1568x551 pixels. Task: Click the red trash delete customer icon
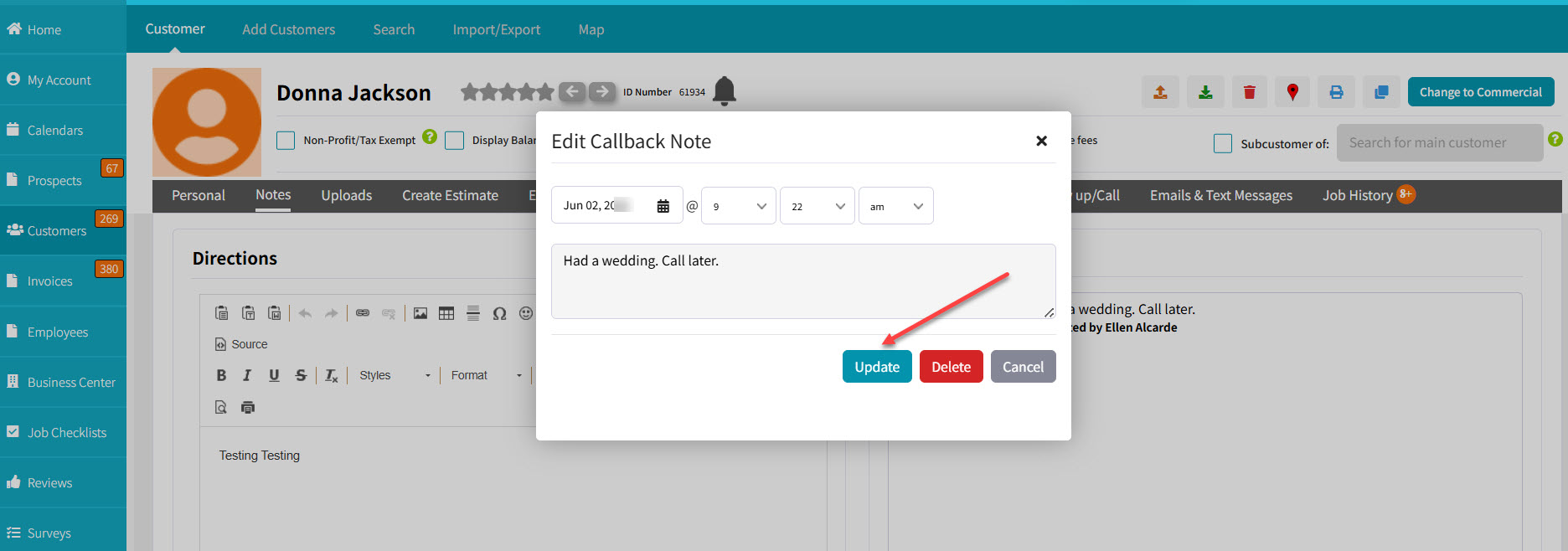click(x=1249, y=92)
